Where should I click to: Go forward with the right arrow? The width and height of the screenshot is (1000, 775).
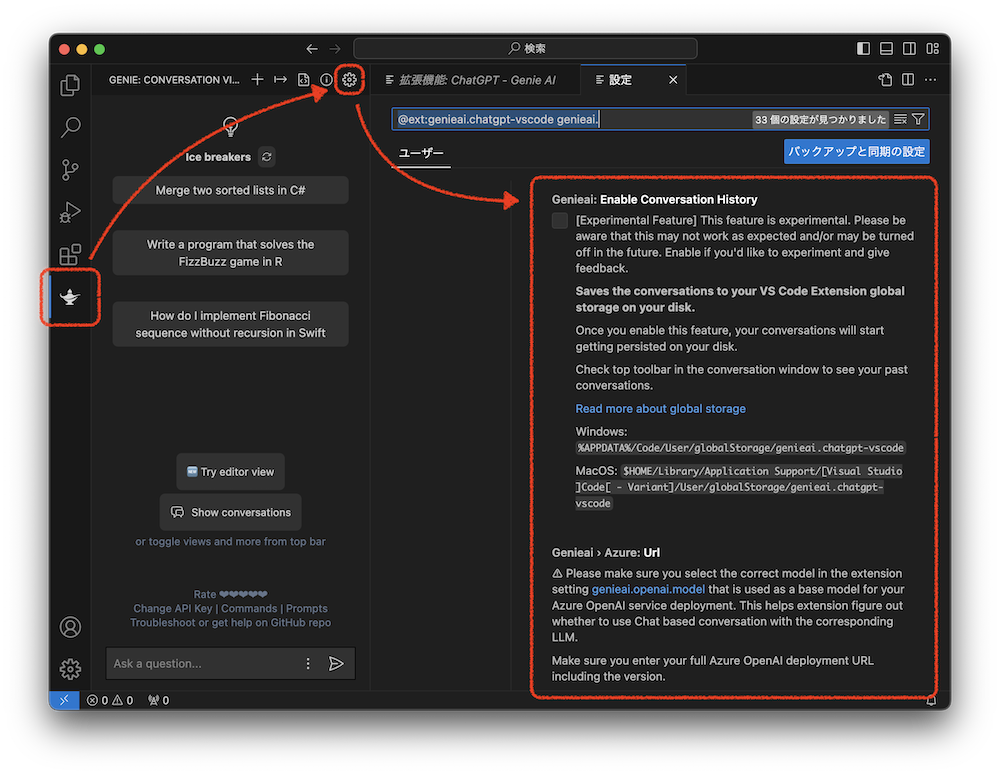click(335, 48)
